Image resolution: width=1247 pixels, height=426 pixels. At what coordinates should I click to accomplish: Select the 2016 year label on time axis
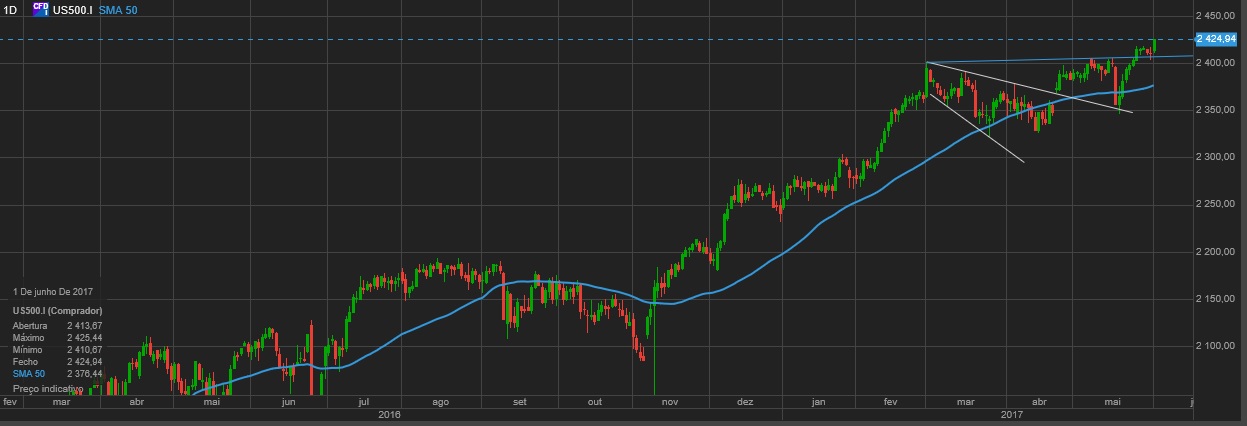click(389, 413)
